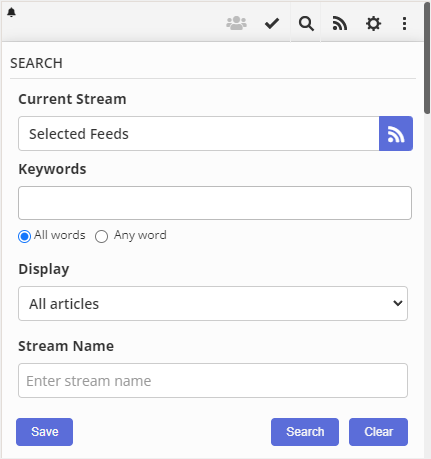Image resolution: width=431 pixels, height=459 pixels.
Task: Click the Enter stream name field
Action: pos(213,381)
